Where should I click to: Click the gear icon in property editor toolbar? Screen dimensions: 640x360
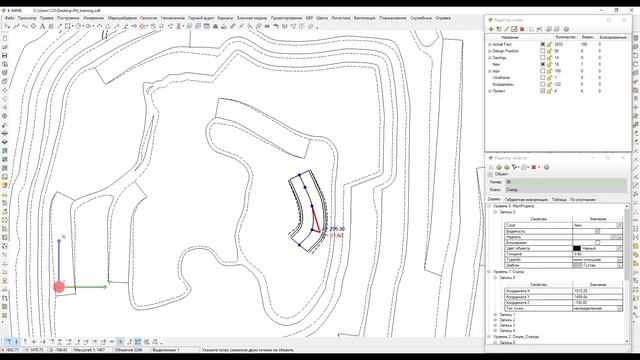pyautogui.click(x=547, y=167)
